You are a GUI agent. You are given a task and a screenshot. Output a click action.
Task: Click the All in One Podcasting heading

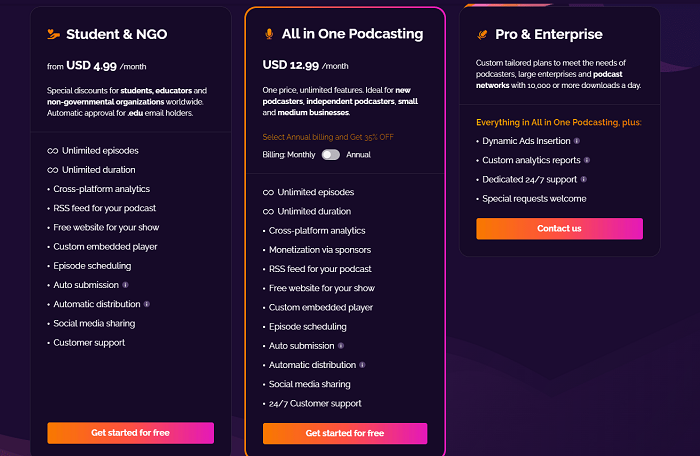pos(352,34)
